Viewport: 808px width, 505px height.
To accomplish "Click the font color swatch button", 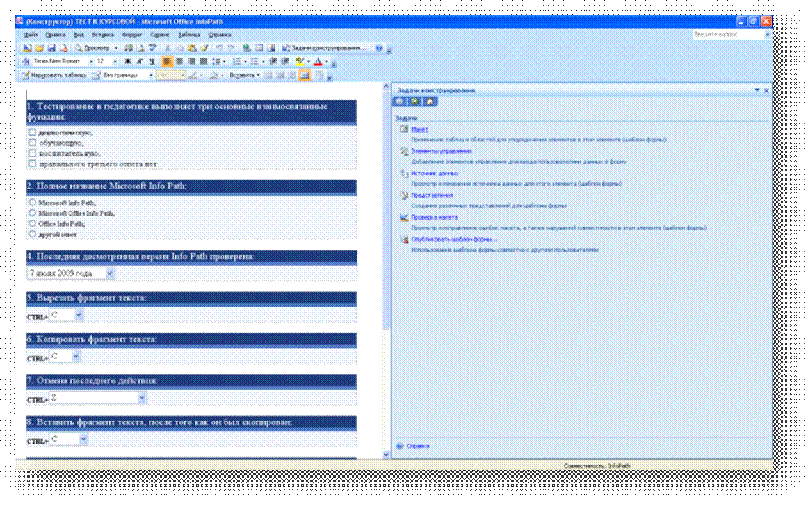I will (318, 61).
